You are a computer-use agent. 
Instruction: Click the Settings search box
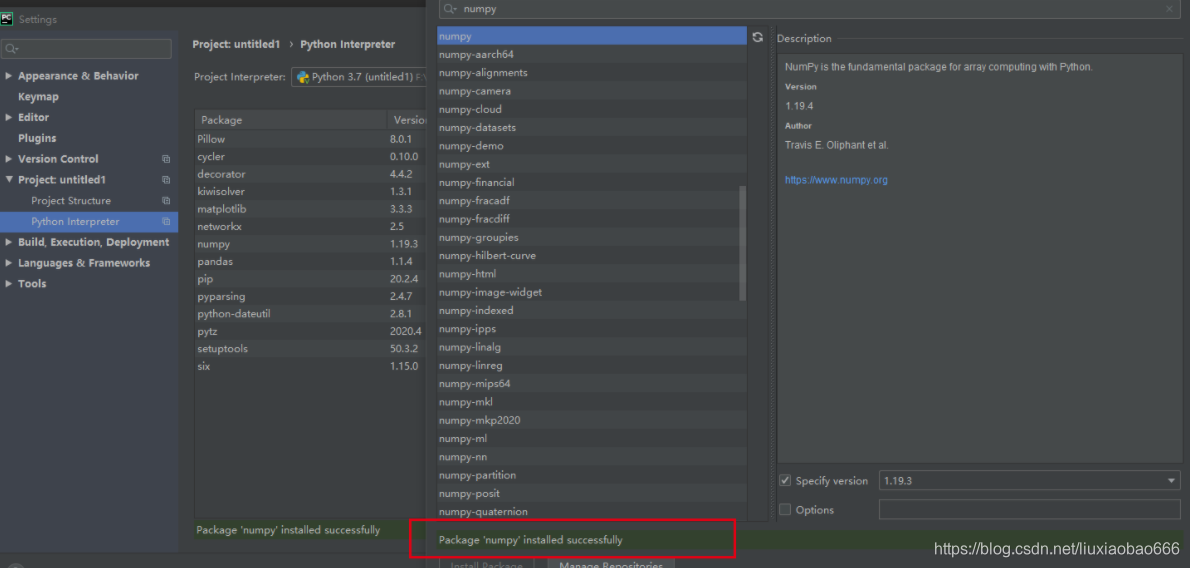(x=87, y=49)
